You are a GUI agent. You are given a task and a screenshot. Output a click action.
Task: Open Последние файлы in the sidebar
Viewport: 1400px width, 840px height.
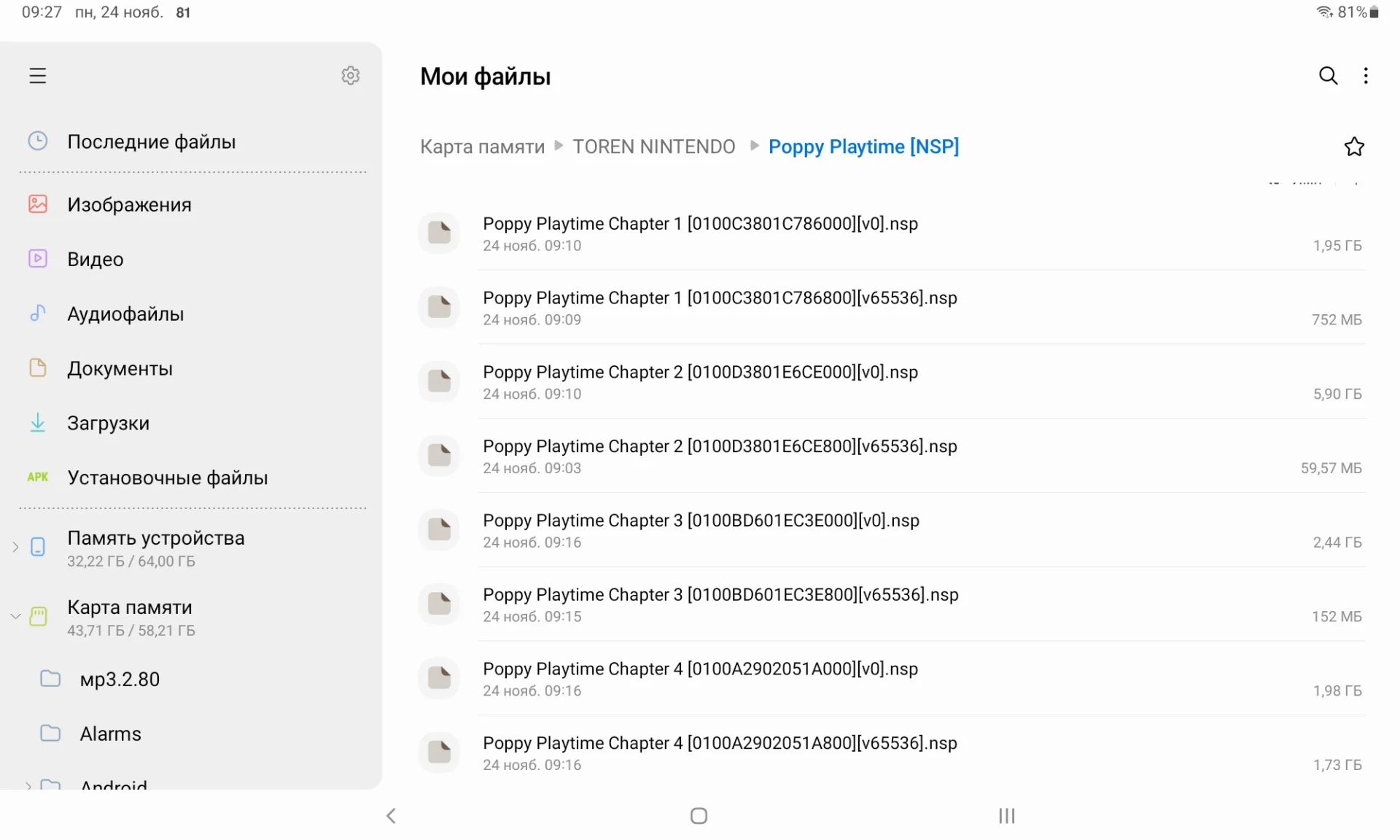151,141
